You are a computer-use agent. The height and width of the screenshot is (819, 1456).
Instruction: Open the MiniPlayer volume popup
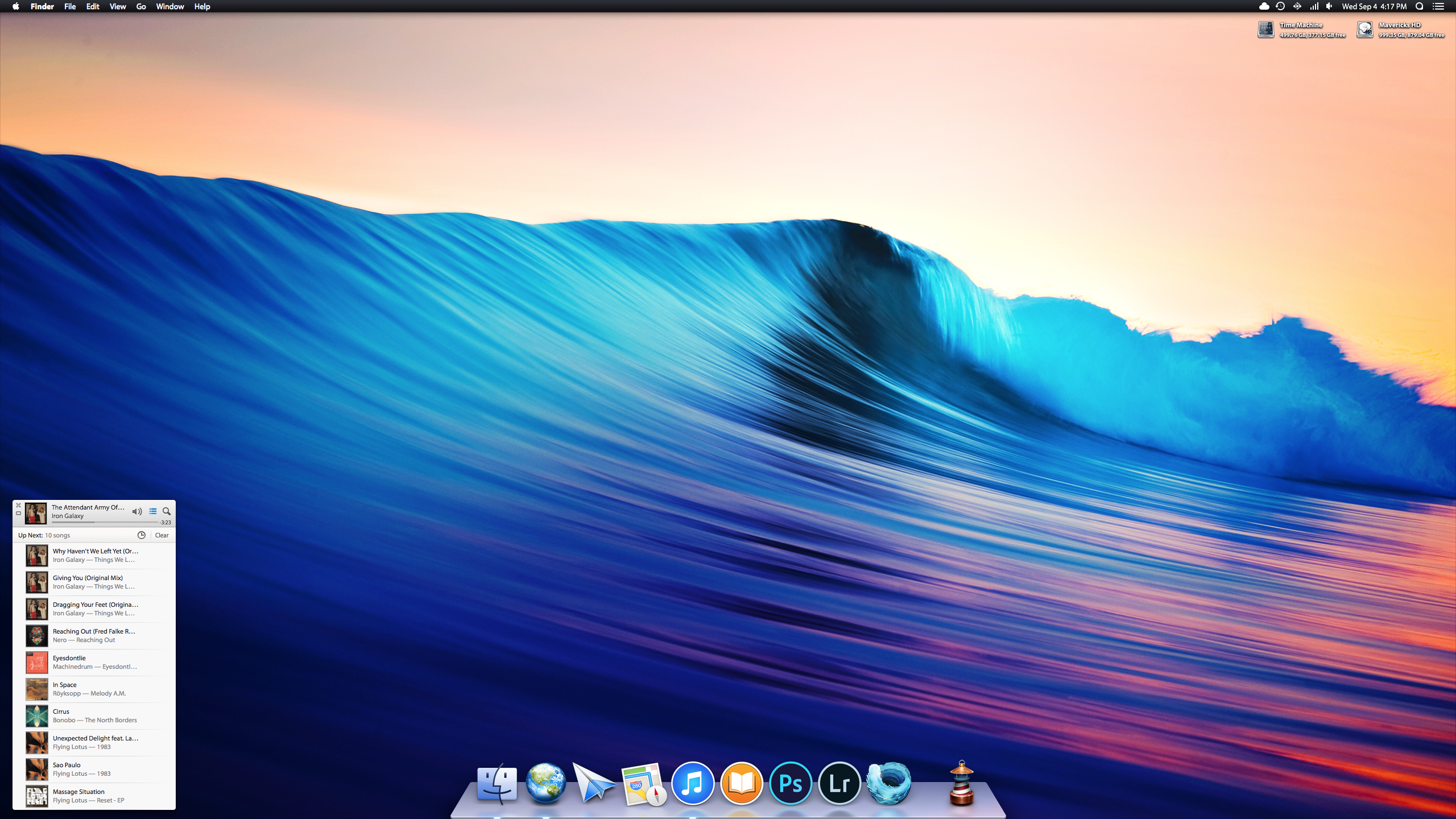click(x=137, y=511)
